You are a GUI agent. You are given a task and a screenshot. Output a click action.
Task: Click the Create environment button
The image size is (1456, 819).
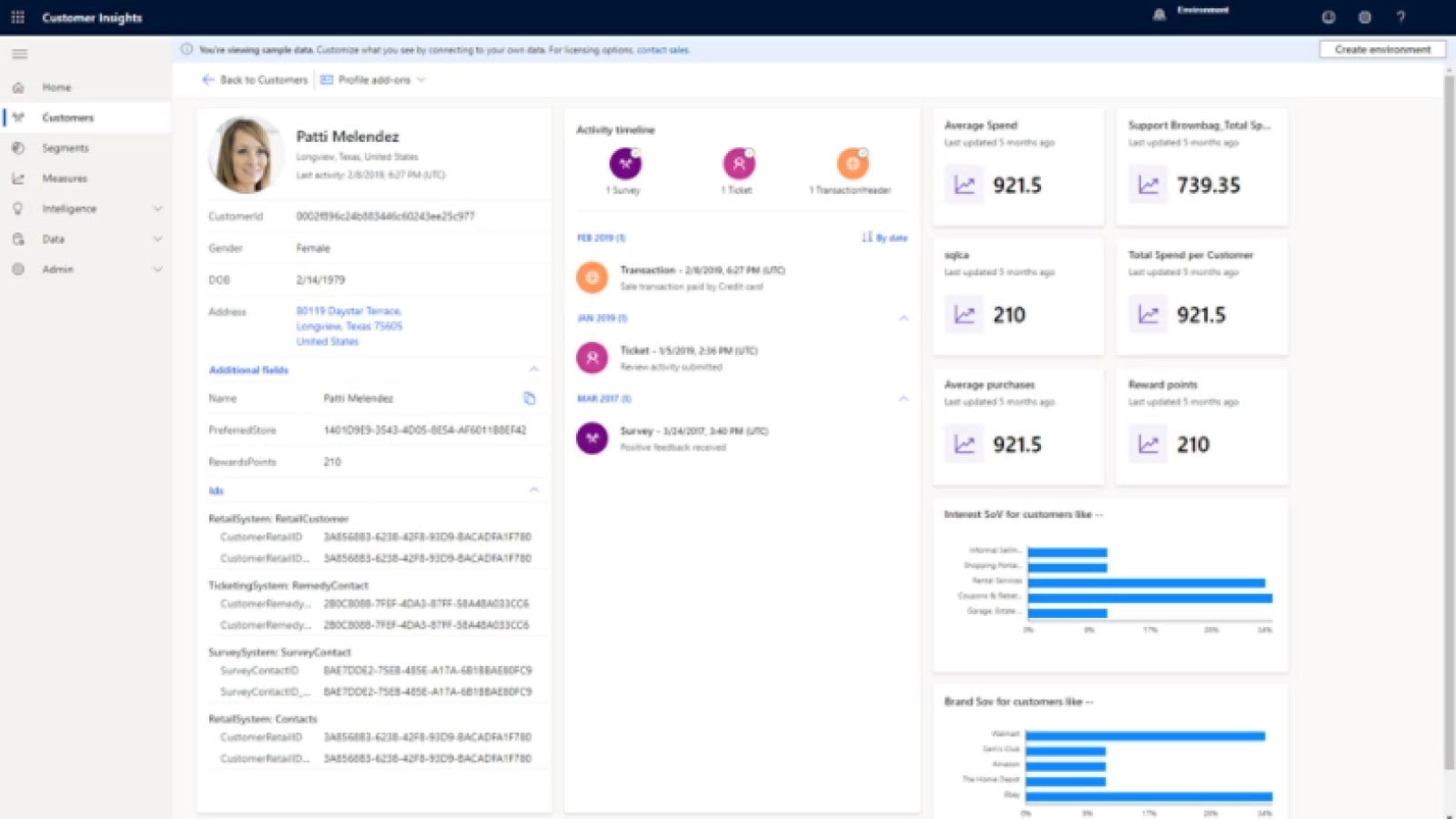click(x=1382, y=50)
